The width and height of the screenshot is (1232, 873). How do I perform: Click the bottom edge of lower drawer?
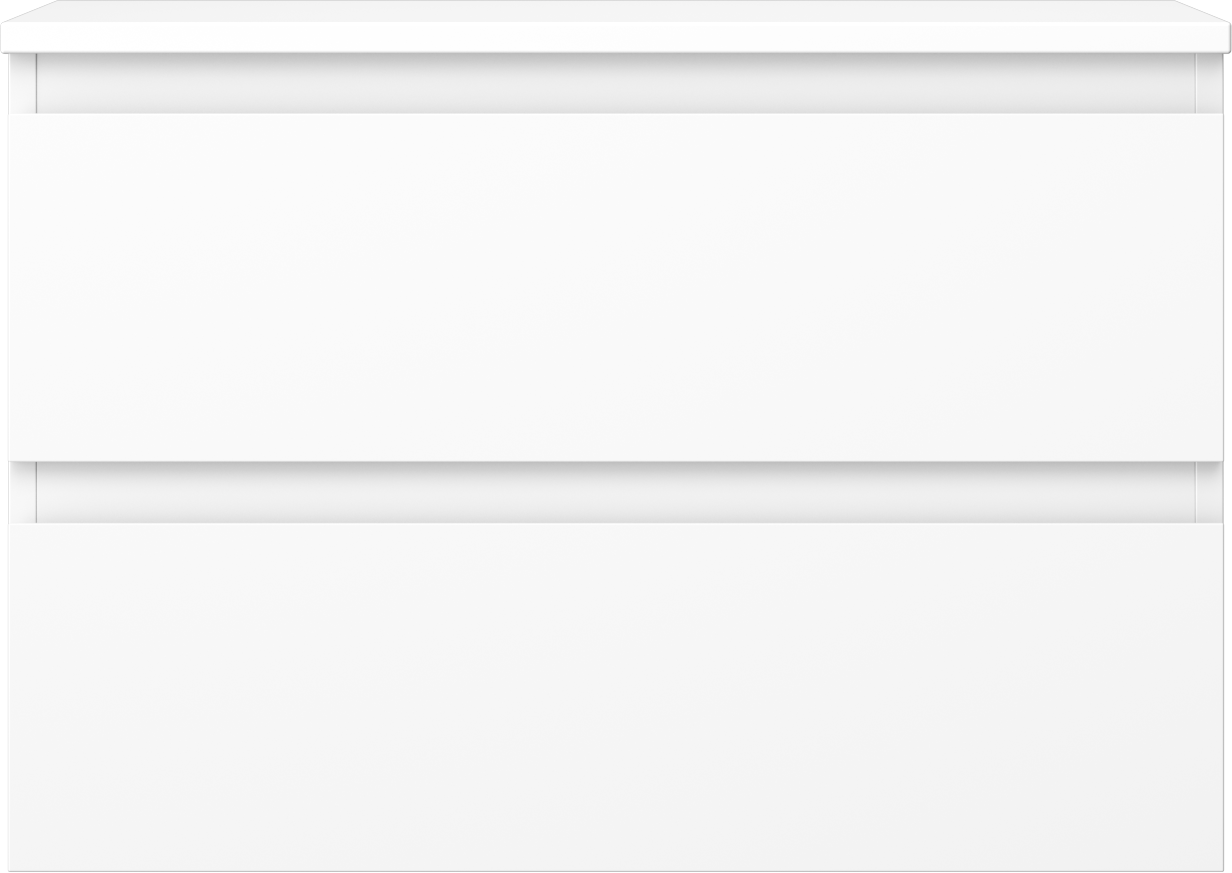pyautogui.click(x=615, y=868)
